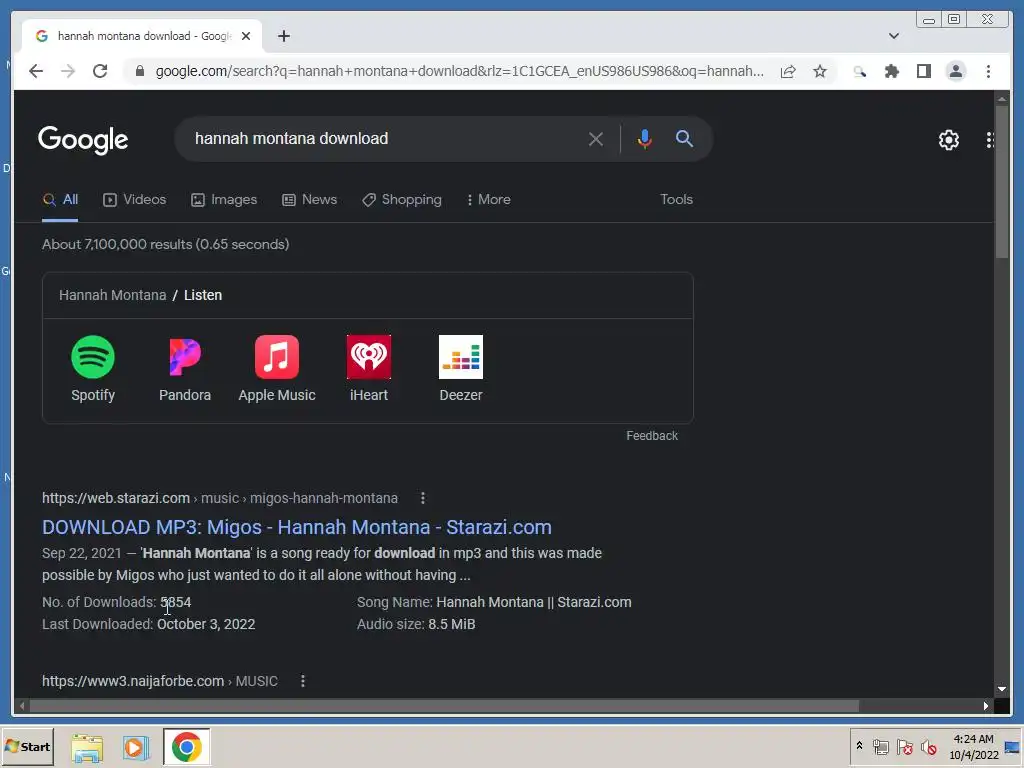
Task: Click the muted volume tray icon
Action: click(x=929, y=746)
